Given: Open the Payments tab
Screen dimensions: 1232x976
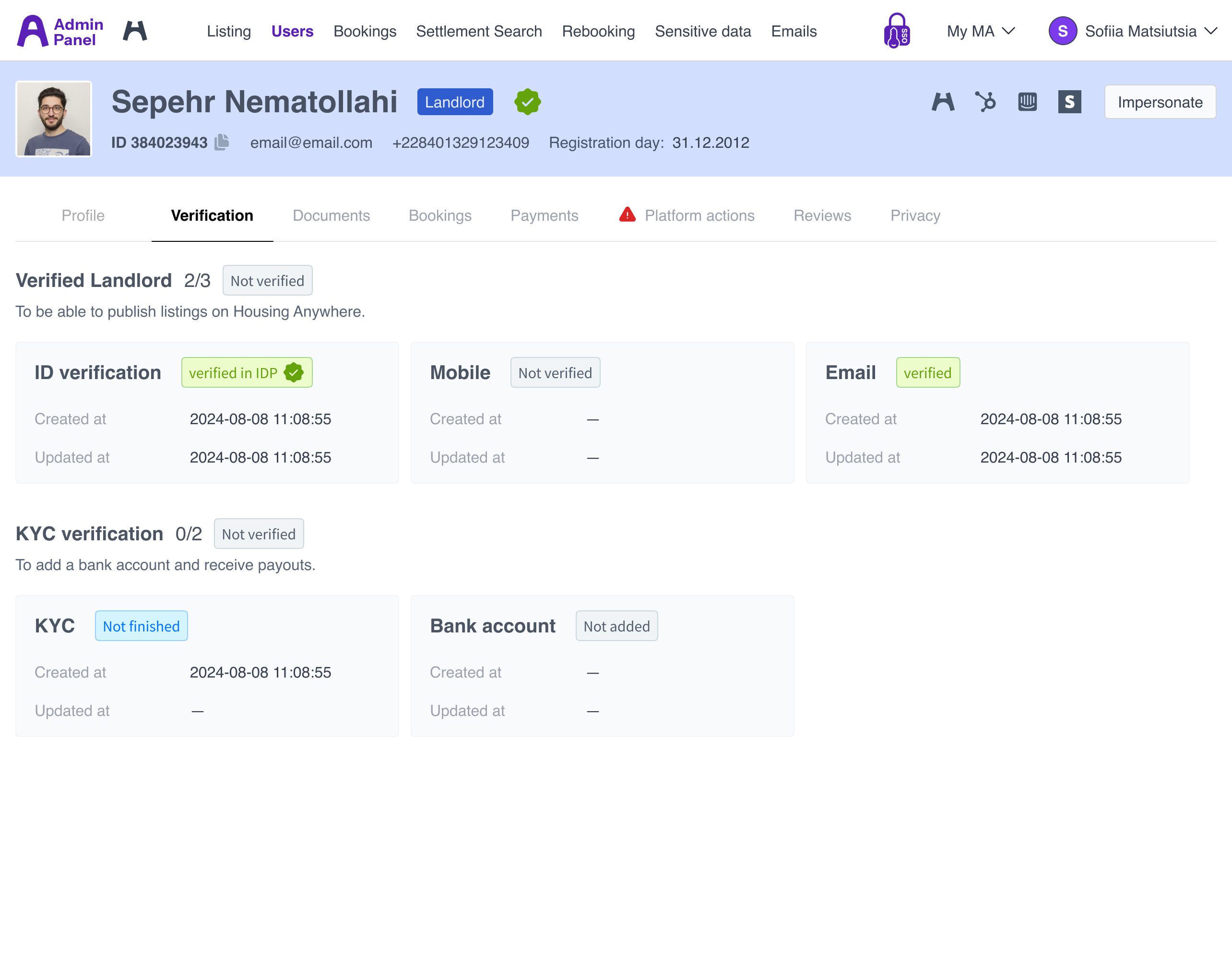Looking at the screenshot, I should click(544, 215).
